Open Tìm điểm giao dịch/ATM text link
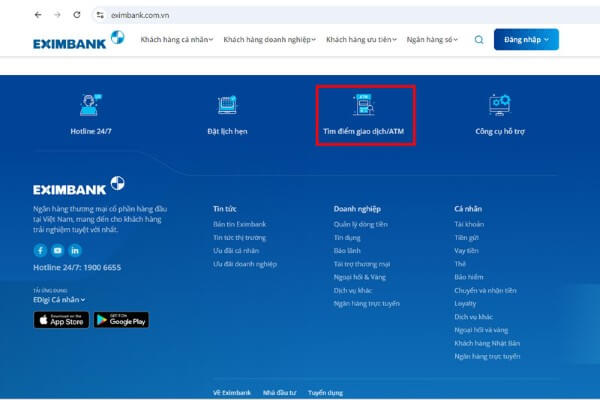This screenshot has width=600, height=400. pos(364,131)
